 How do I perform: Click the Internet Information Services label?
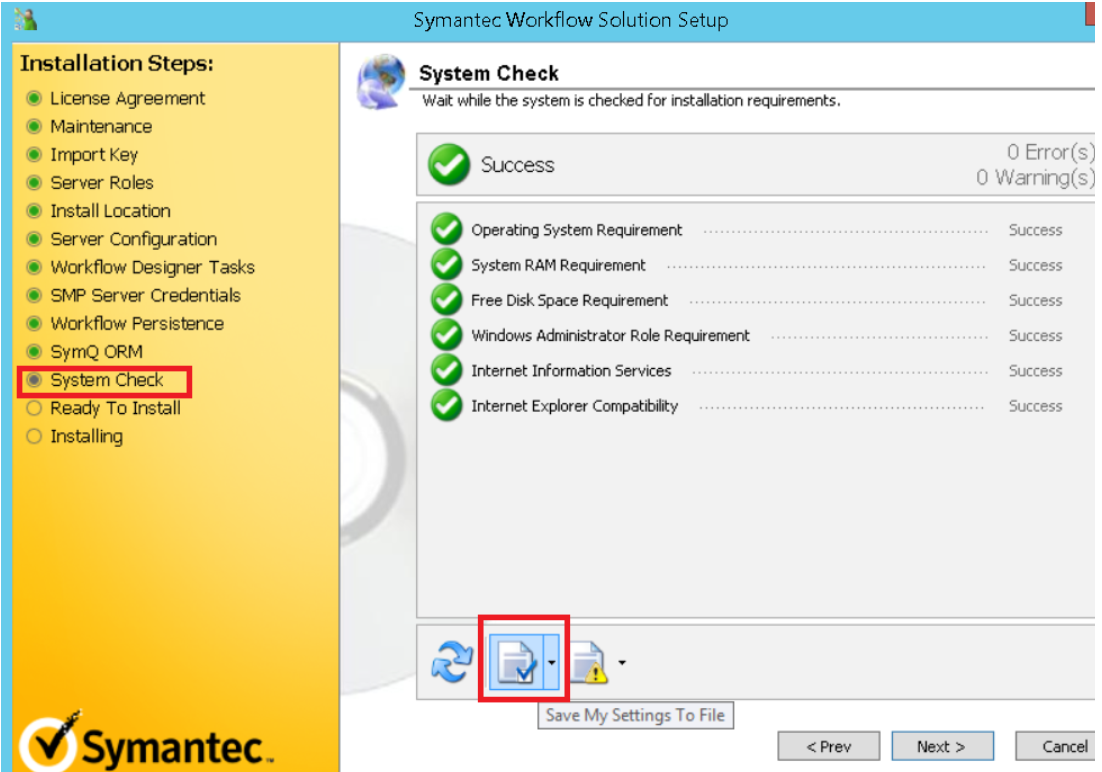[571, 371]
